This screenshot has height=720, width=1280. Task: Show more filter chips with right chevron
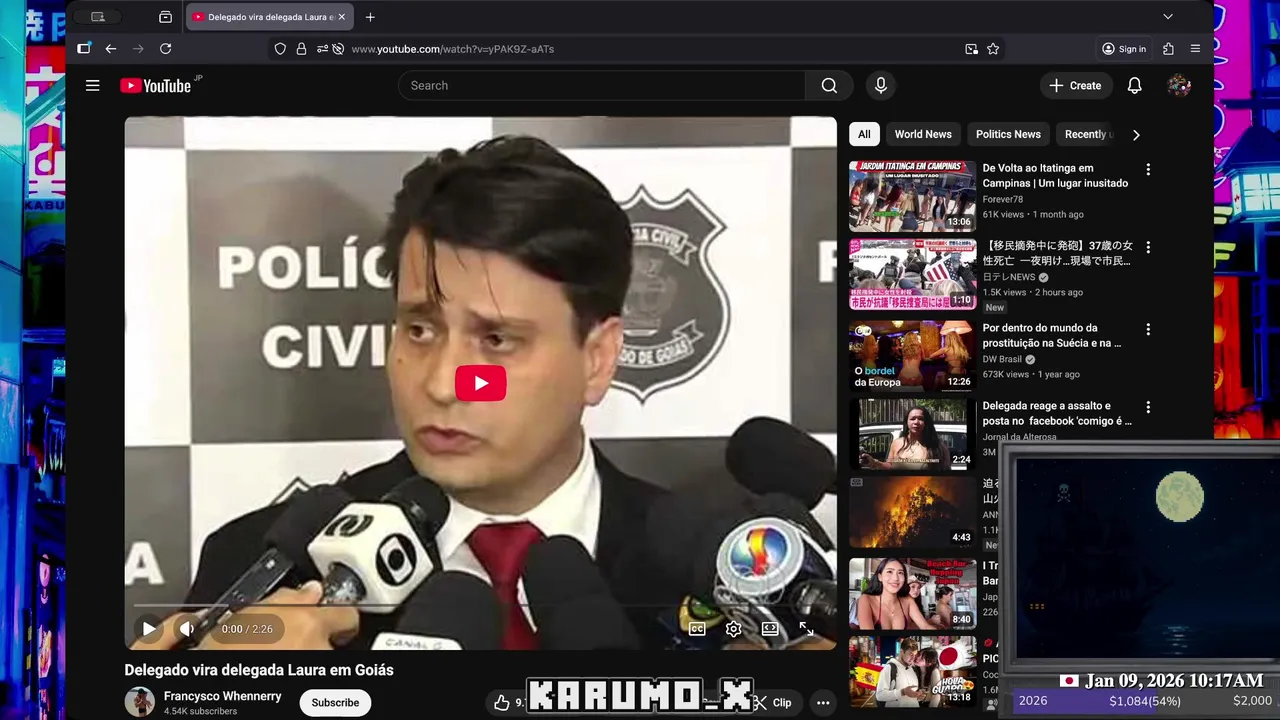pos(1135,135)
